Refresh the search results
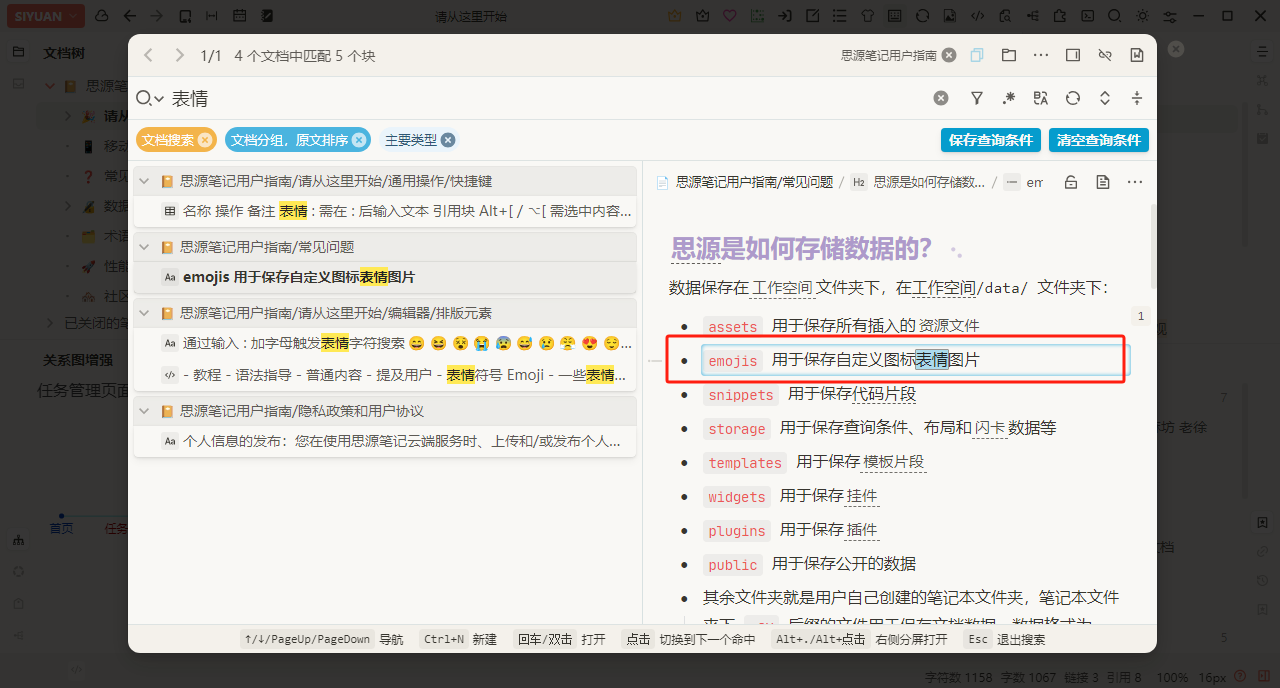Viewport: 1280px width, 688px height. click(x=1073, y=98)
